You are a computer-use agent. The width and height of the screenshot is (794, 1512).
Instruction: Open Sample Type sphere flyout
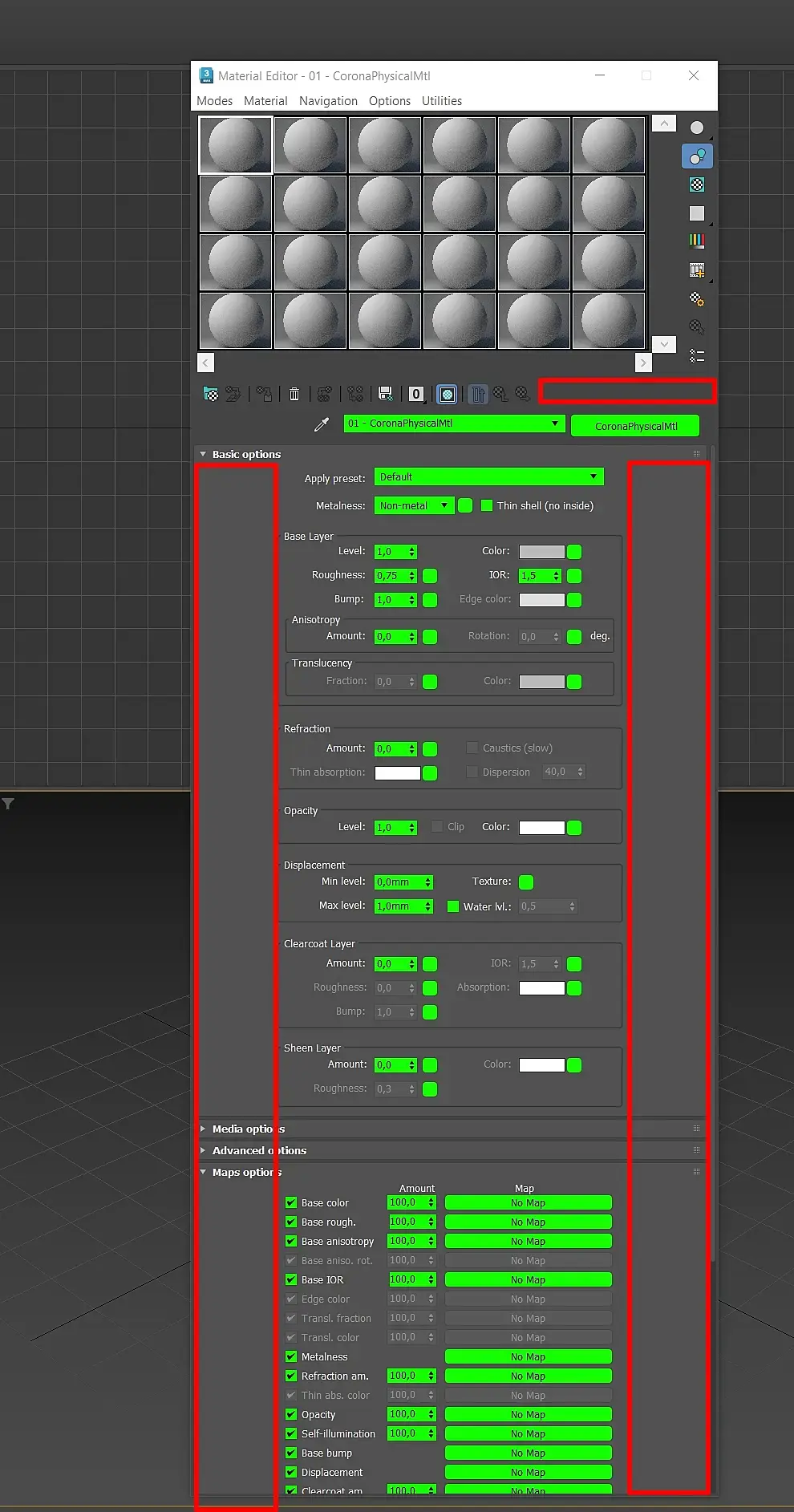697,128
